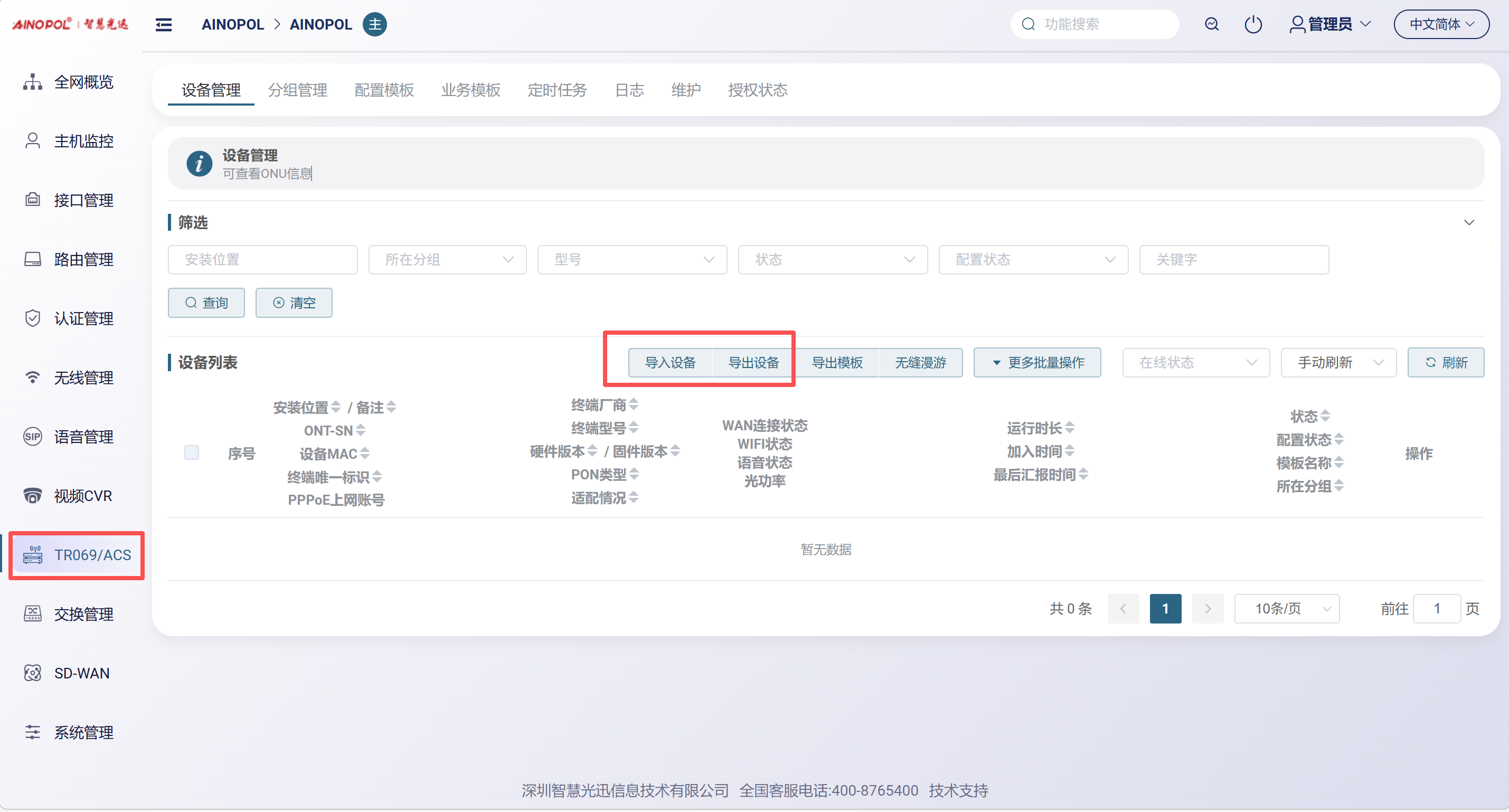Screen dimensions: 1509x812
Task: Open the 中文简体 language selector
Action: click(1441, 25)
